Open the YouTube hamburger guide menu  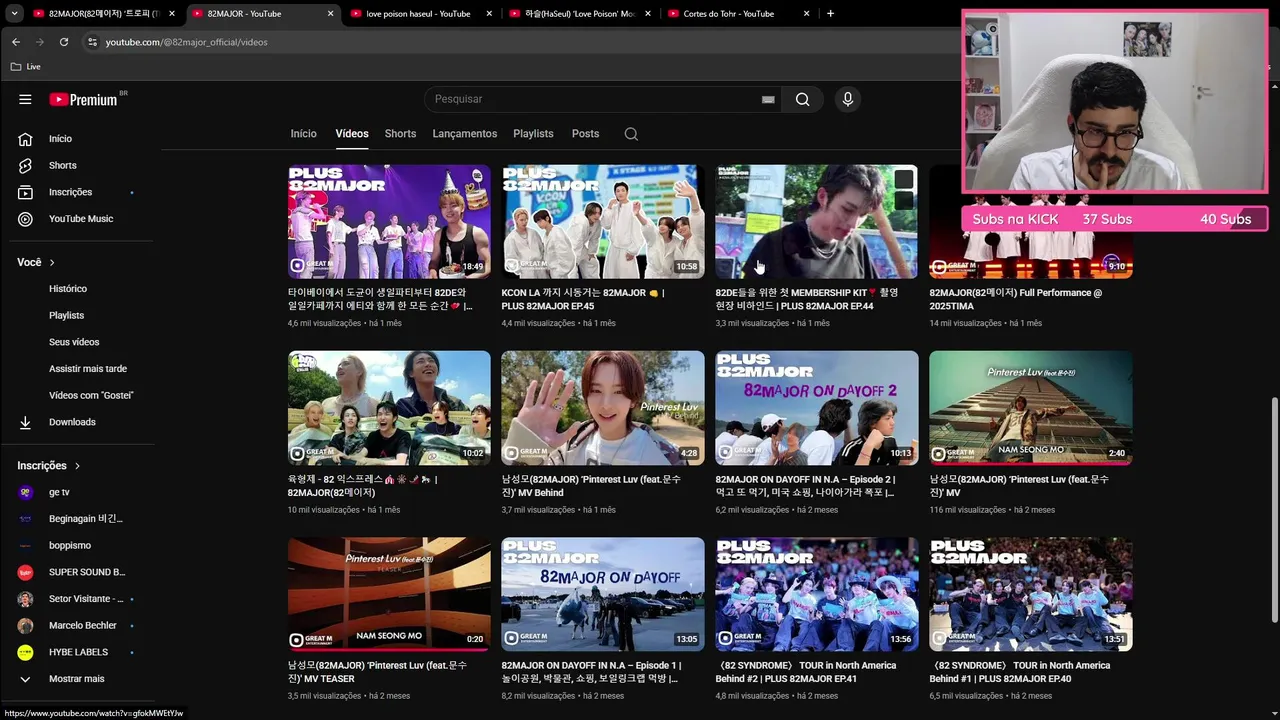tap(25, 99)
